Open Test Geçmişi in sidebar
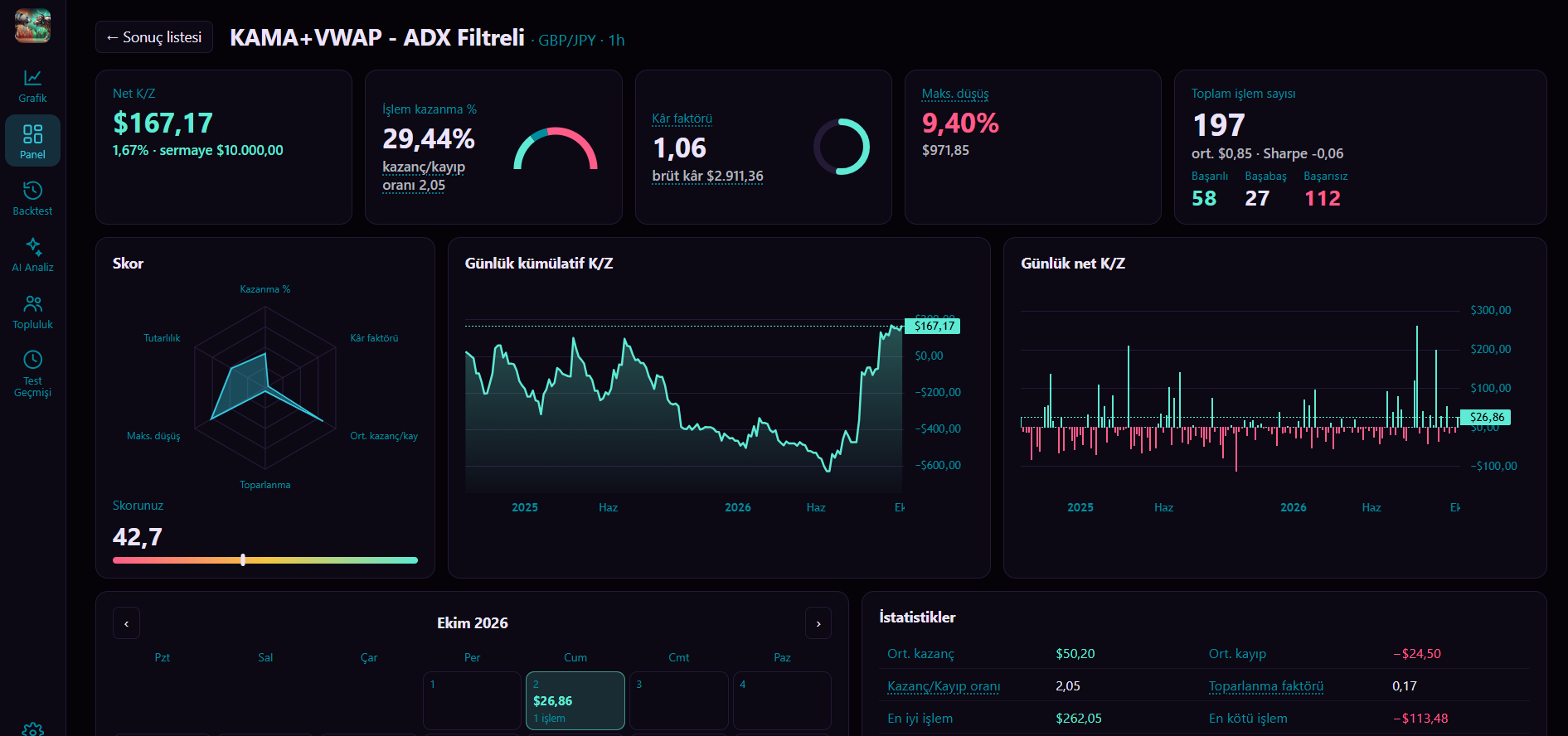 coord(32,373)
